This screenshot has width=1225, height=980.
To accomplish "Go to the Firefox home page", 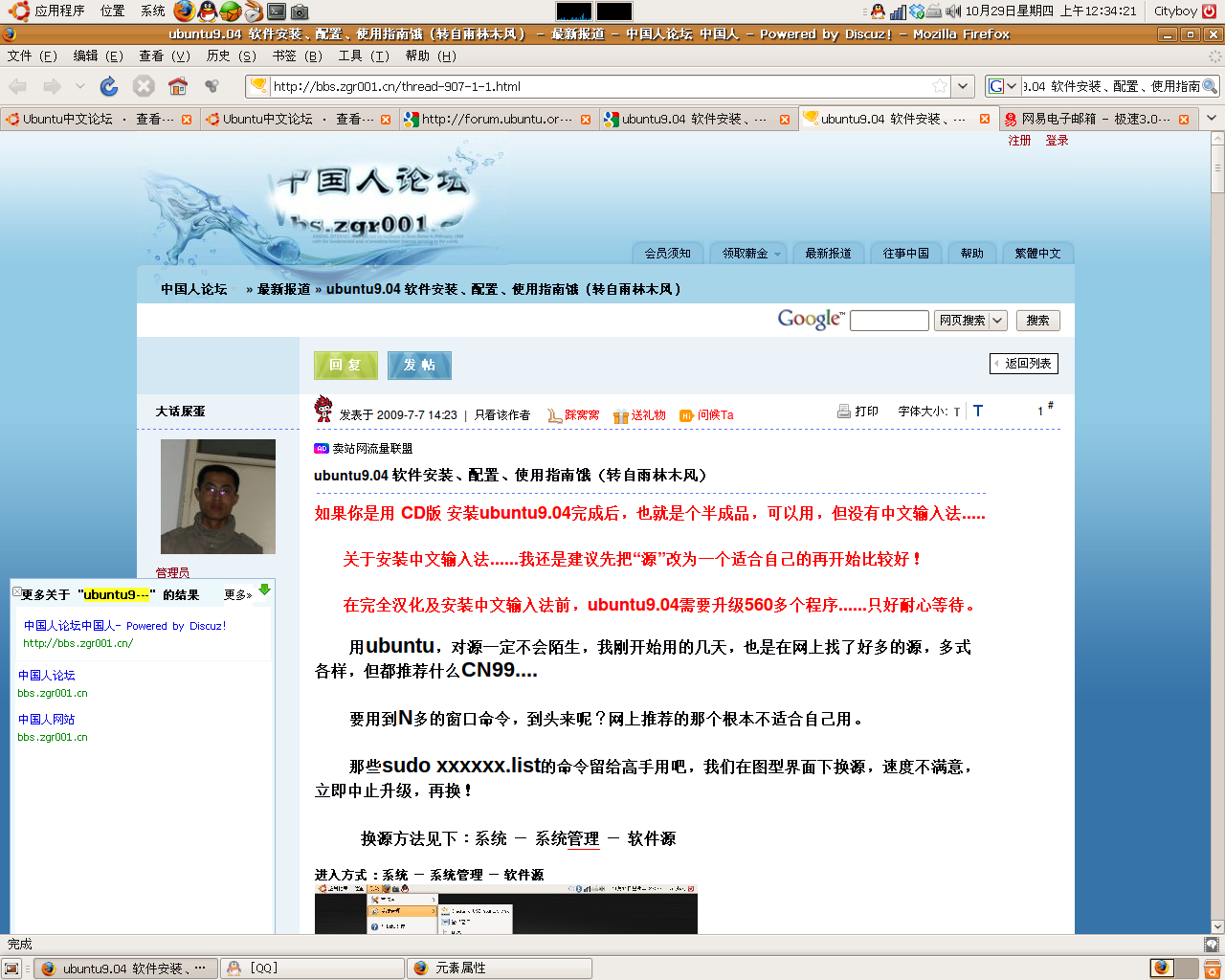I will click(178, 86).
